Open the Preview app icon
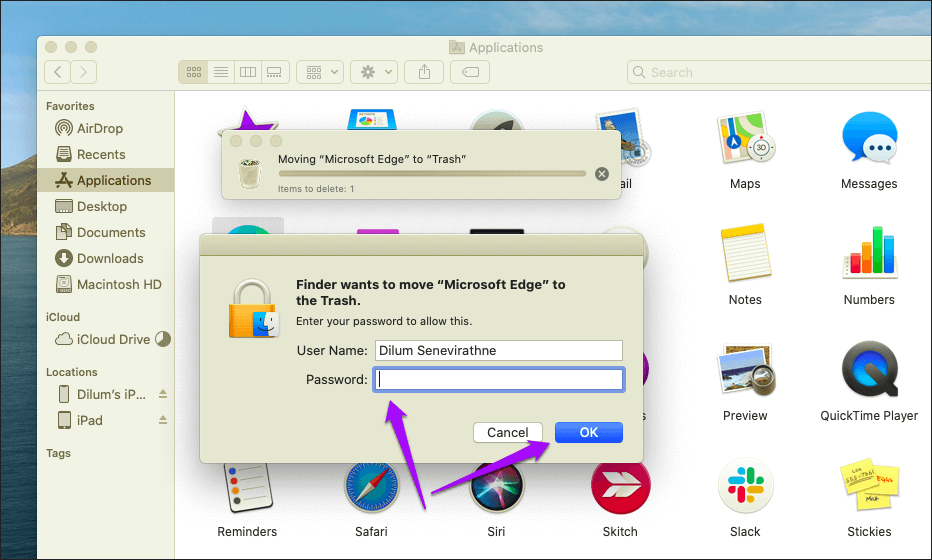This screenshot has height=560, width=932. (745, 369)
